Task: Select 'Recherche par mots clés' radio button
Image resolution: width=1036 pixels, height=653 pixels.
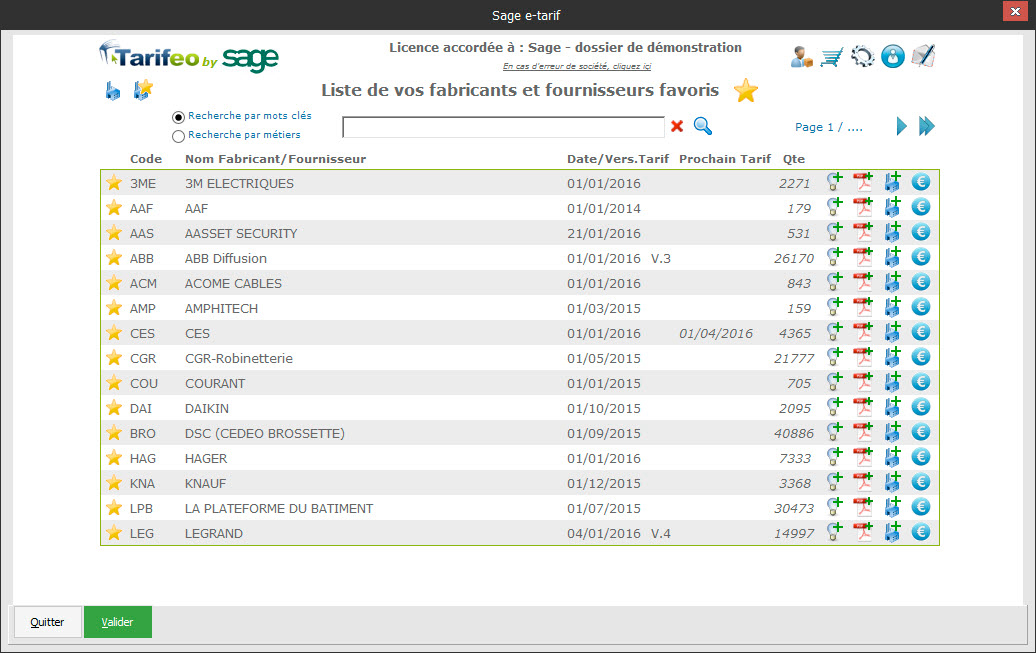Action: 179,117
